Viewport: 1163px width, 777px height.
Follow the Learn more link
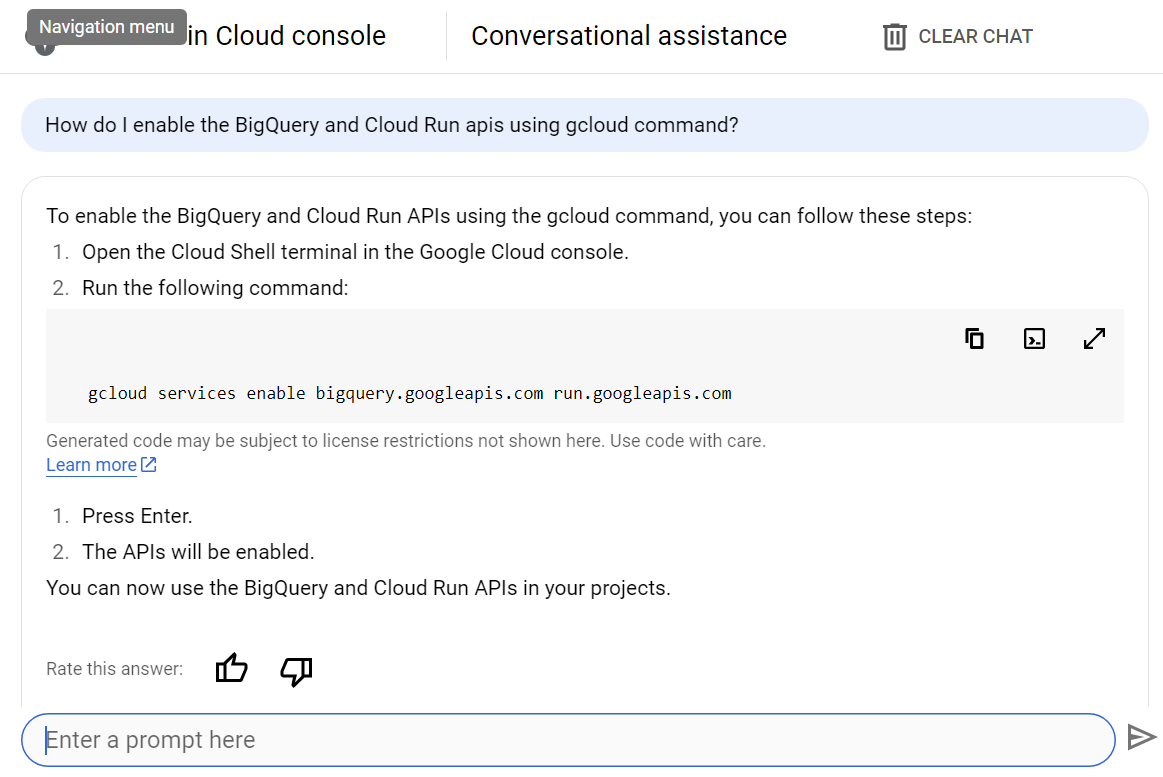point(91,465)
